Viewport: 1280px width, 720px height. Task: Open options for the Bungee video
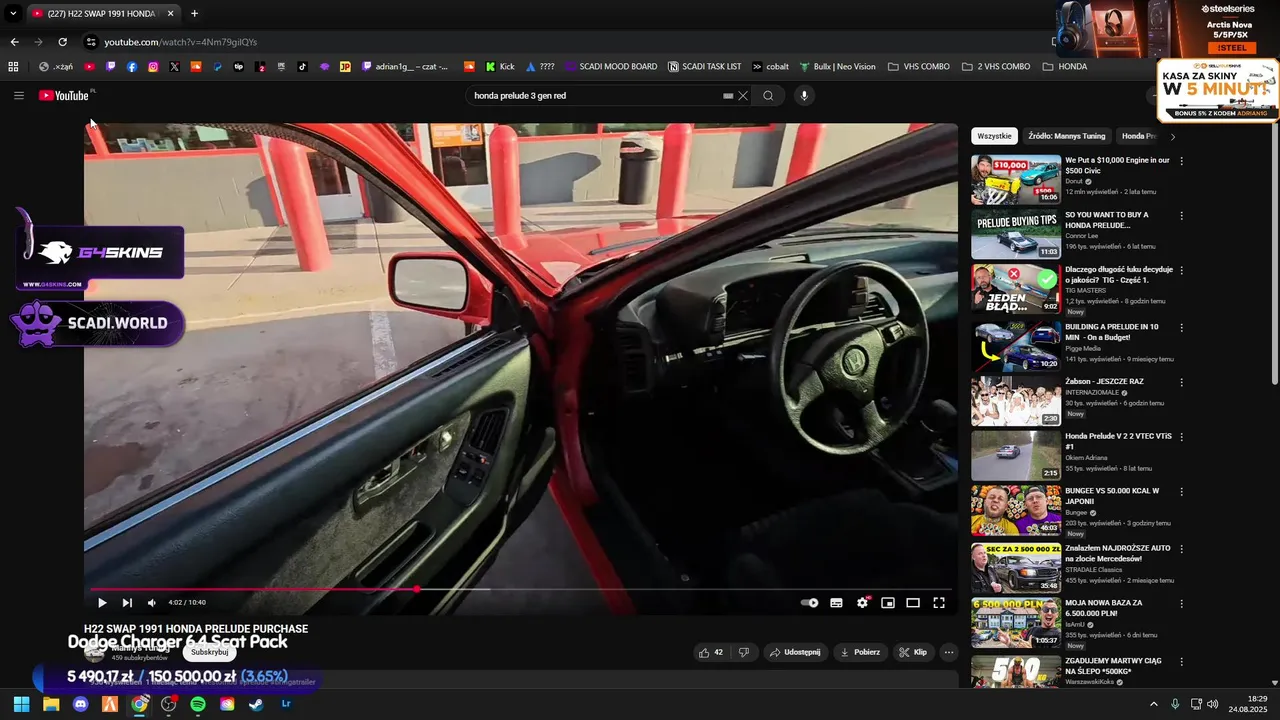1181,493
